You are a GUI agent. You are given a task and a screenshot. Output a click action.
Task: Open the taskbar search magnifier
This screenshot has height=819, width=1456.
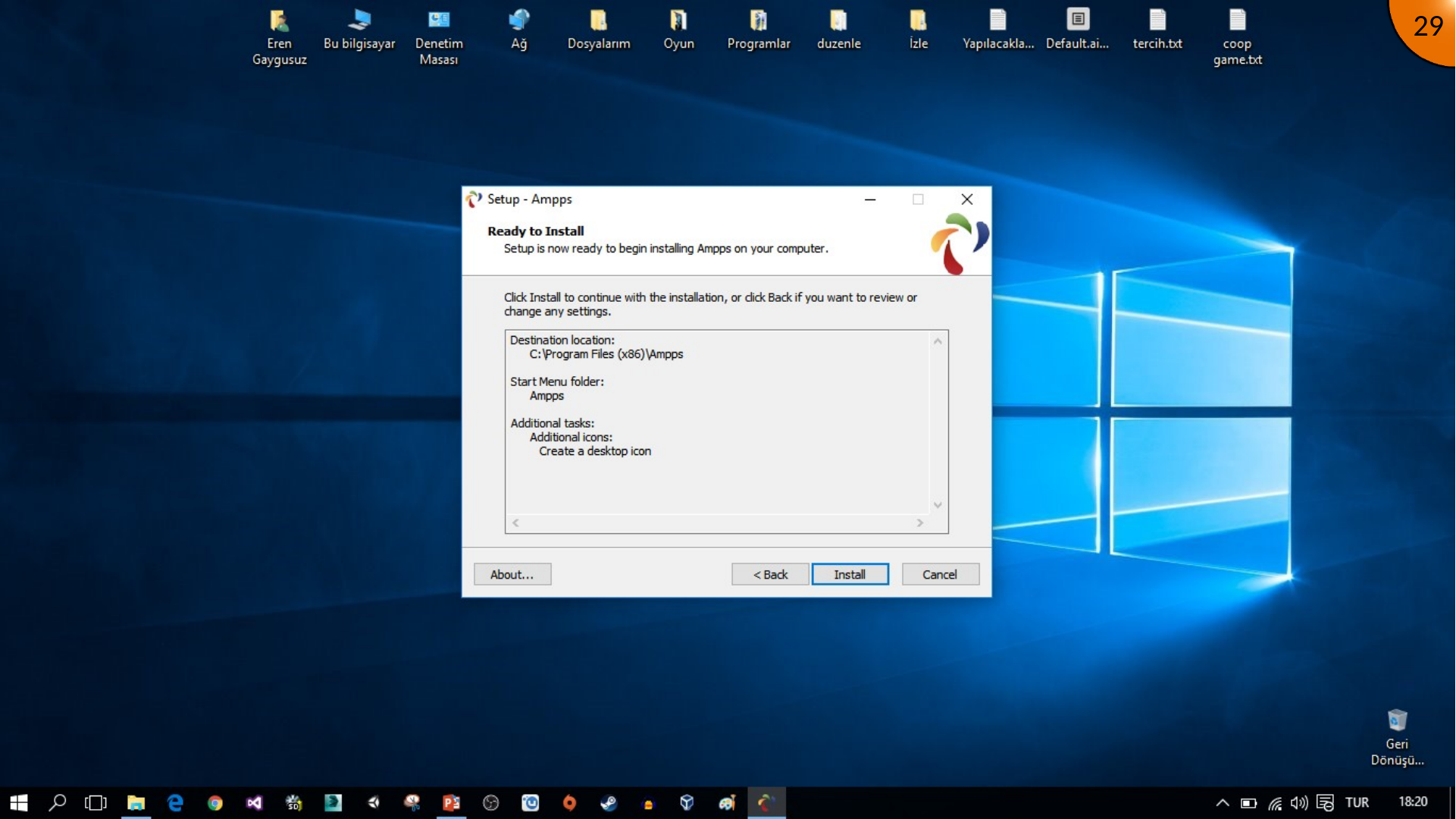[58, 802]
